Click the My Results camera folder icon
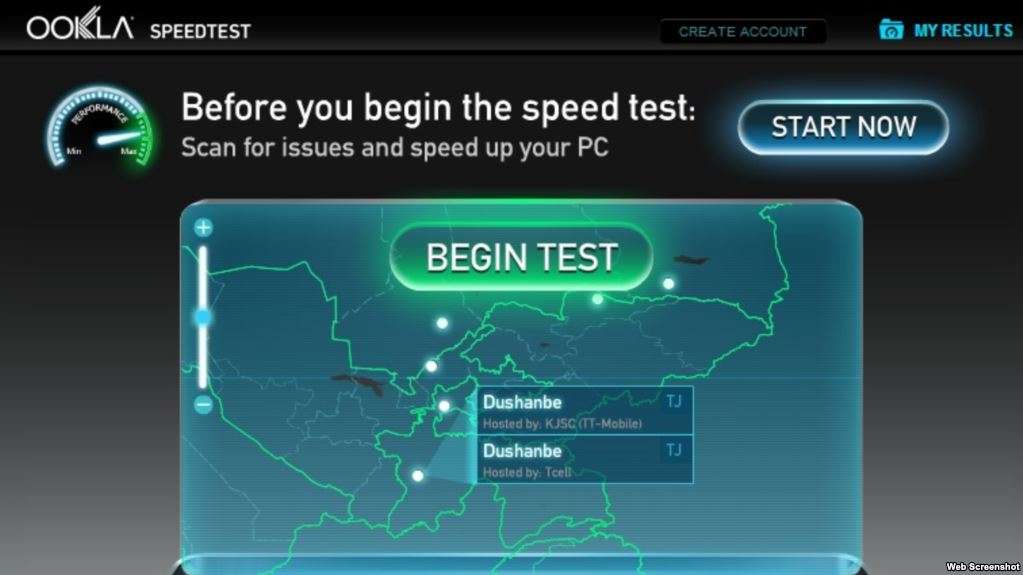This screenshot has height=575, width=1023. (891, 29)
